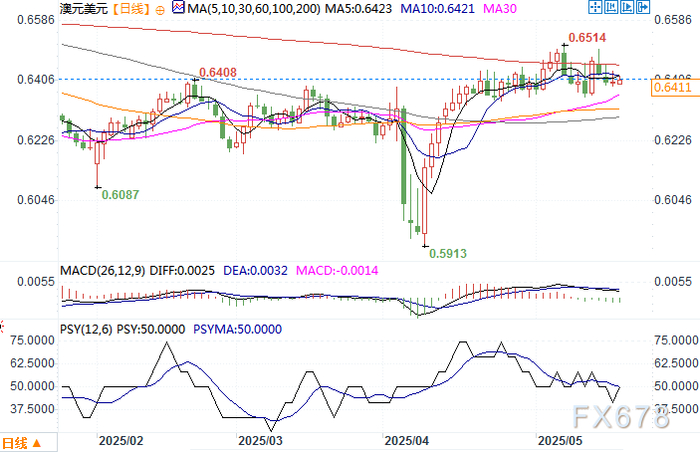Click the left 0.0055 MACD axis label
The image size is (700, 452).
pyautogui.click(x=36, y=282)
